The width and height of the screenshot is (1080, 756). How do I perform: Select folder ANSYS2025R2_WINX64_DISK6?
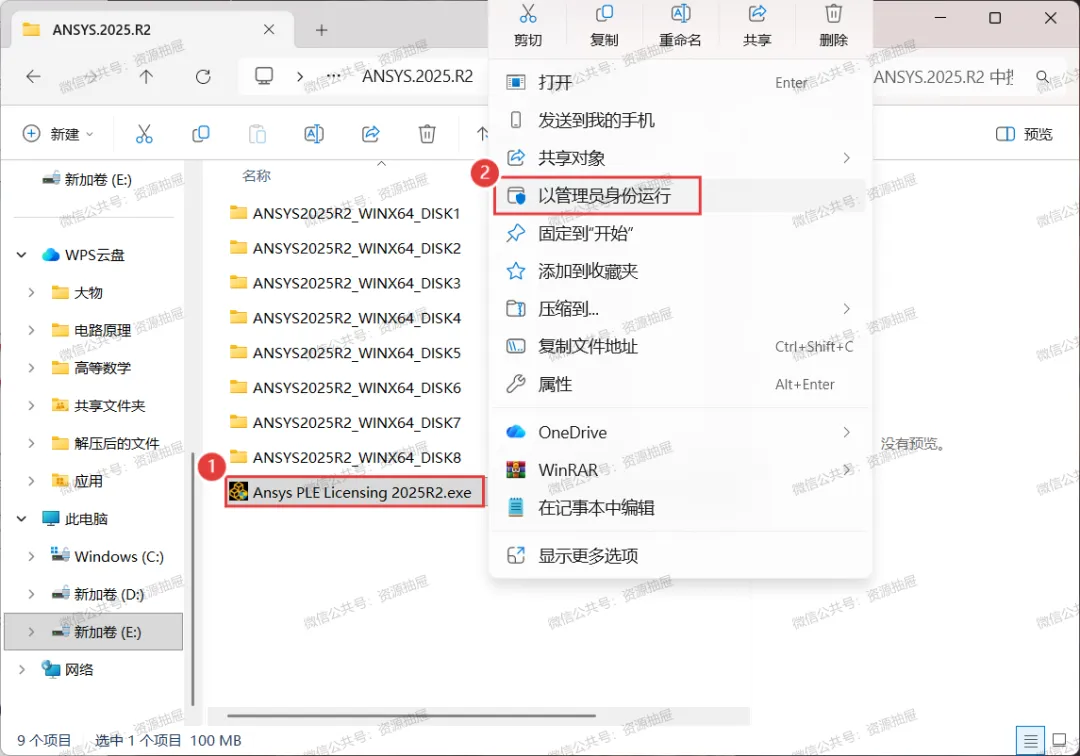click(345, 387)
